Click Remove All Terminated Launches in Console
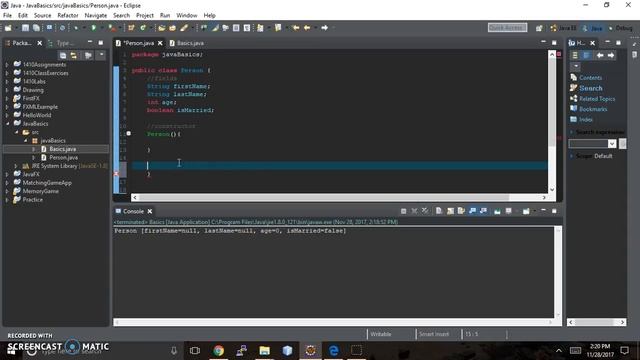 [425, 211]
